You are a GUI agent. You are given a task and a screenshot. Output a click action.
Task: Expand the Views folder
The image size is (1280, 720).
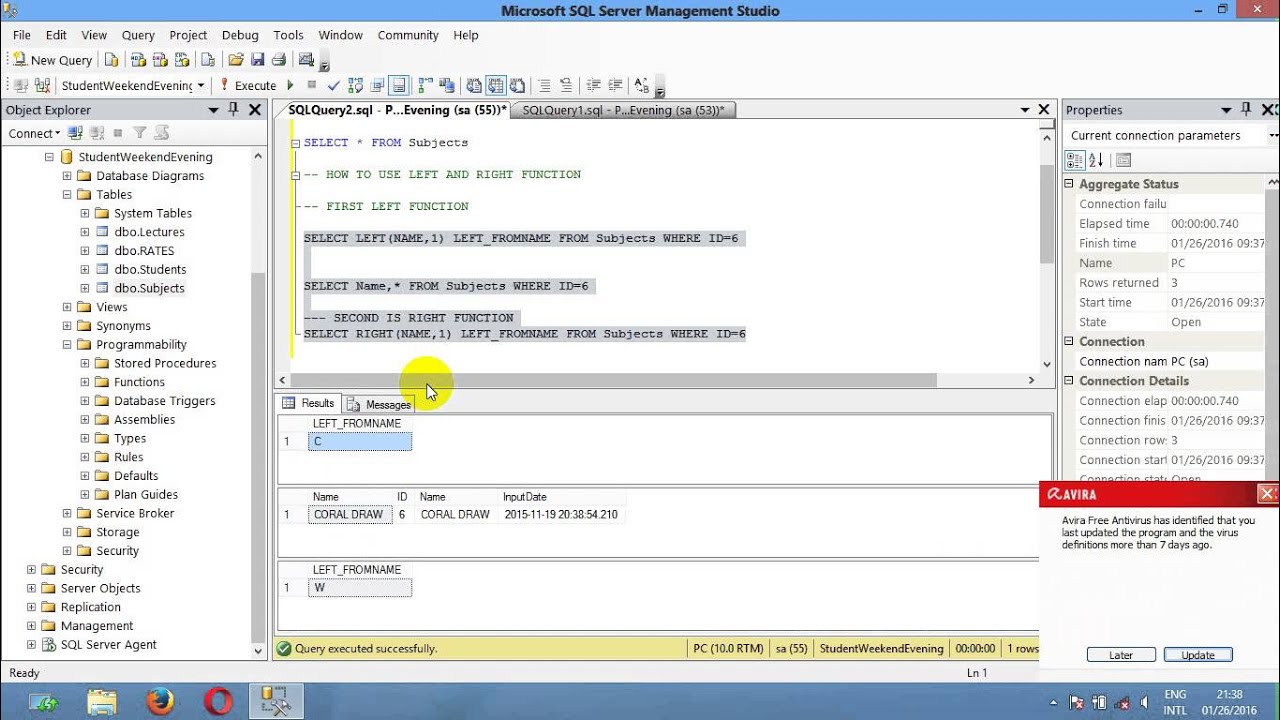67,307
